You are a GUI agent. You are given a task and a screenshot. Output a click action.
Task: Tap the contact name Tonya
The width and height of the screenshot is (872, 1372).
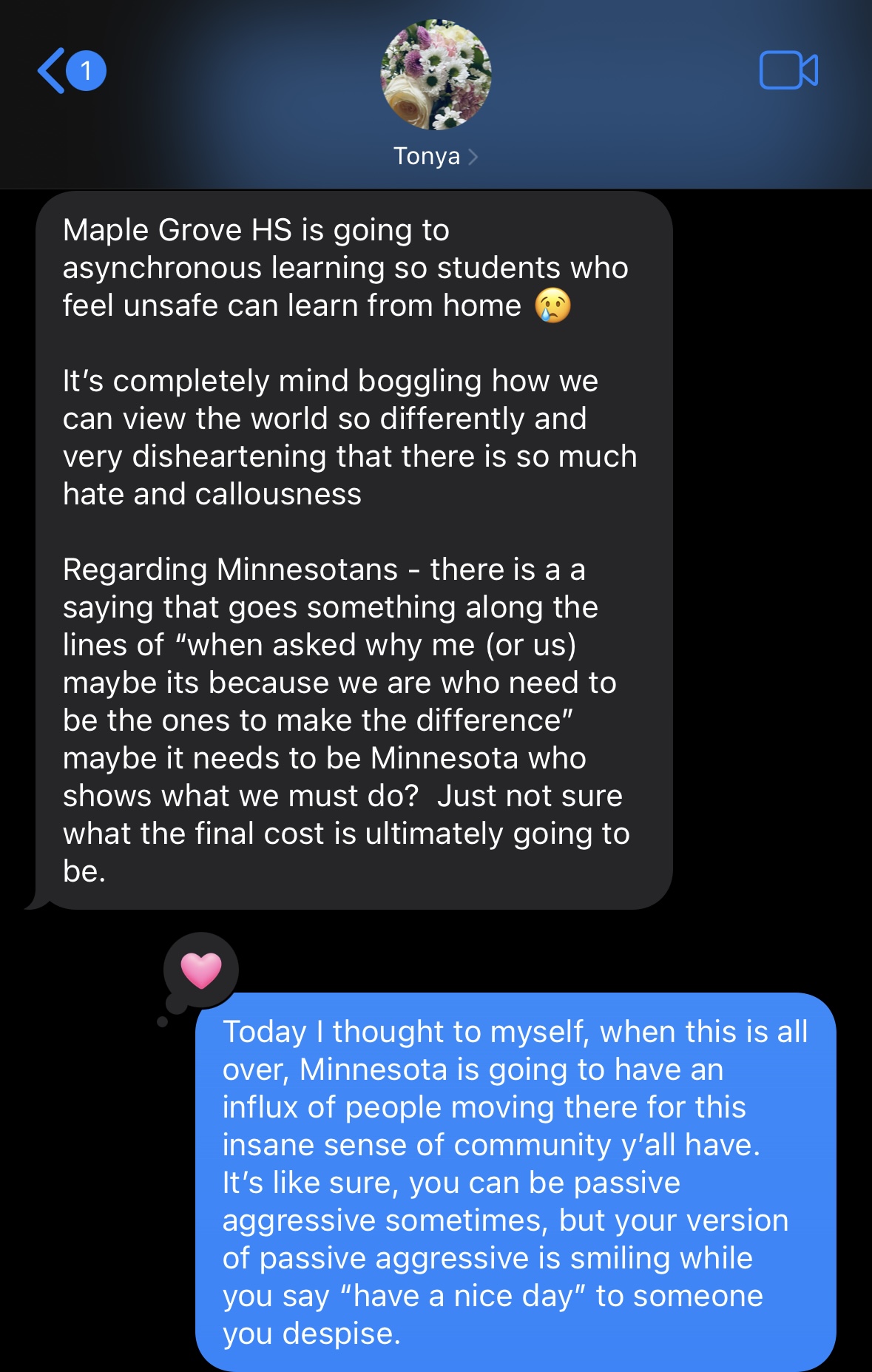coord(427,156)
